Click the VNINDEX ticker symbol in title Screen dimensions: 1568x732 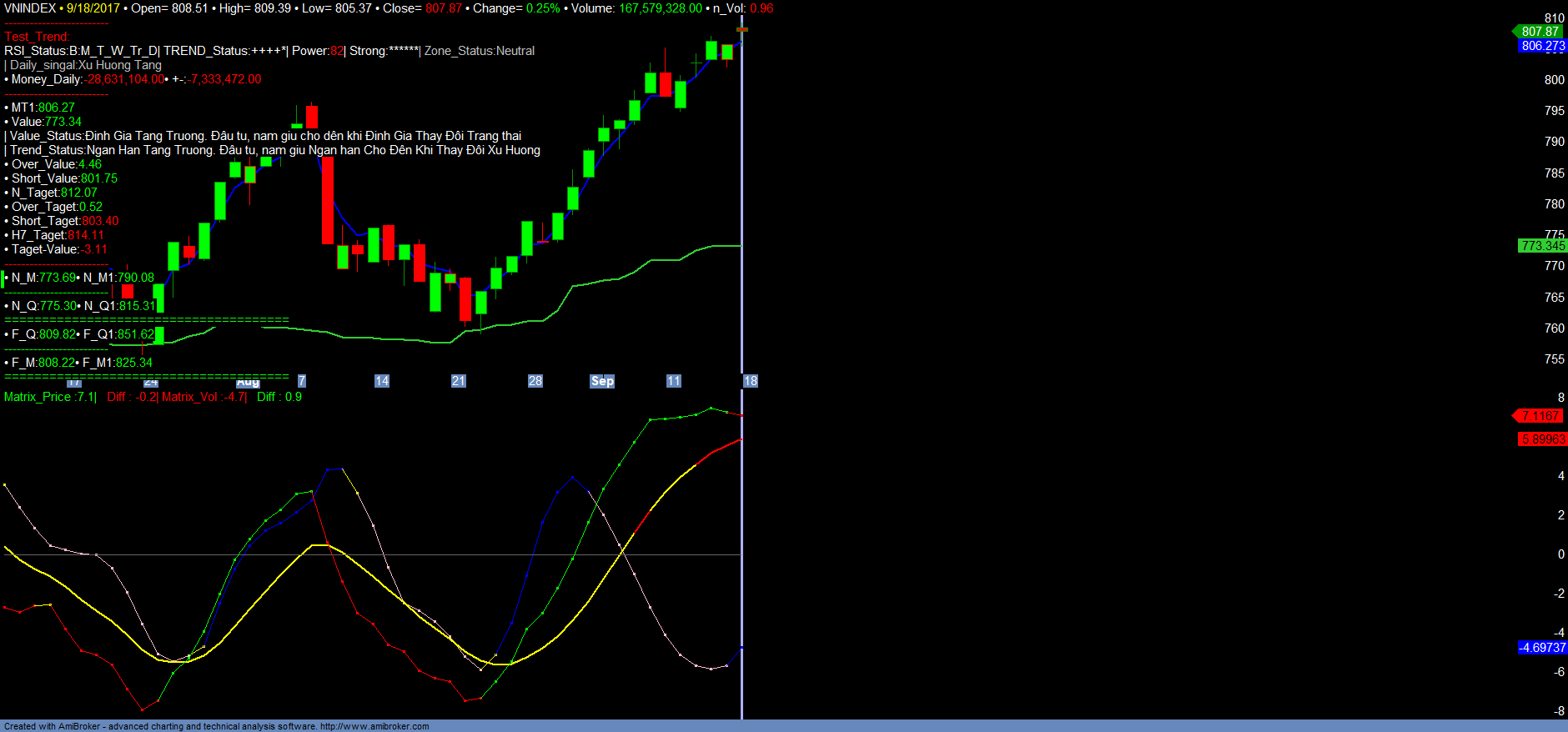30,8
